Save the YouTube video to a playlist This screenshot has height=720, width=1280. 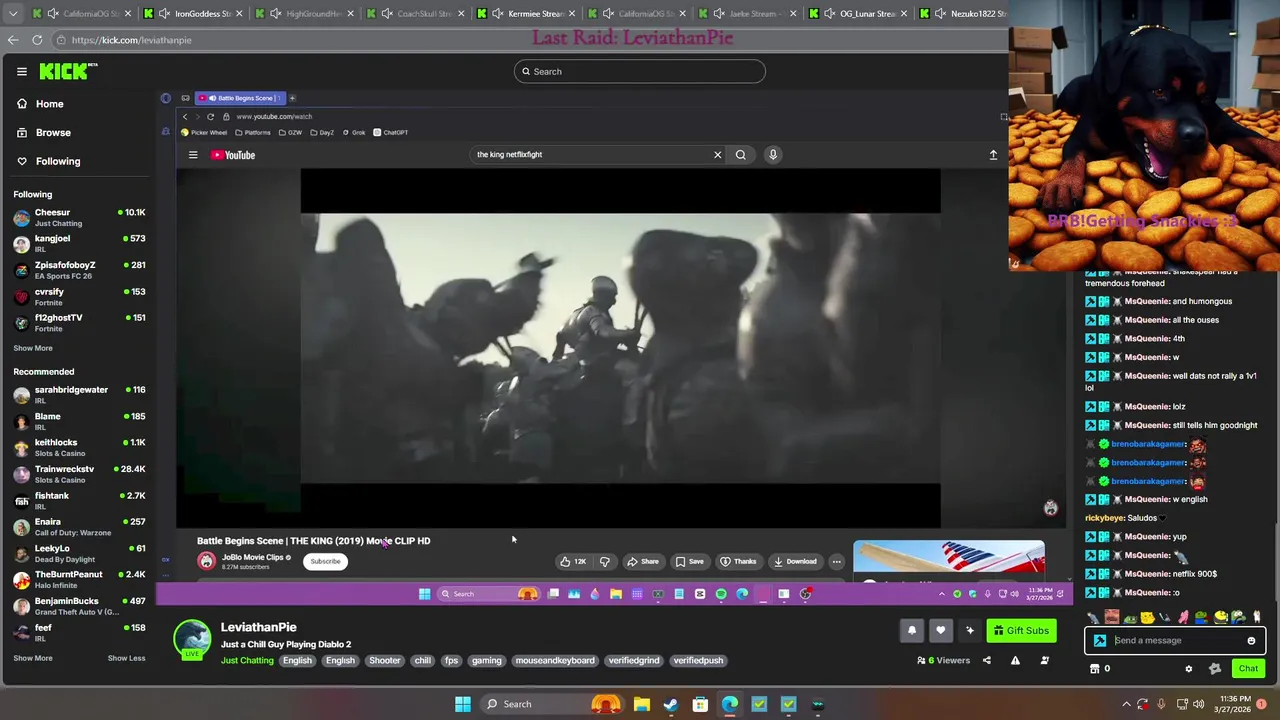tap(689, 561)
